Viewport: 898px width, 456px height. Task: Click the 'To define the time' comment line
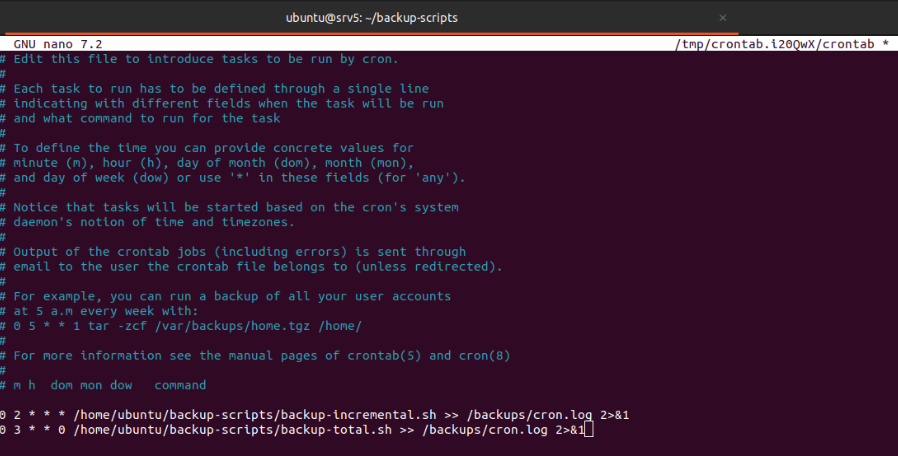tap(212, 148)
